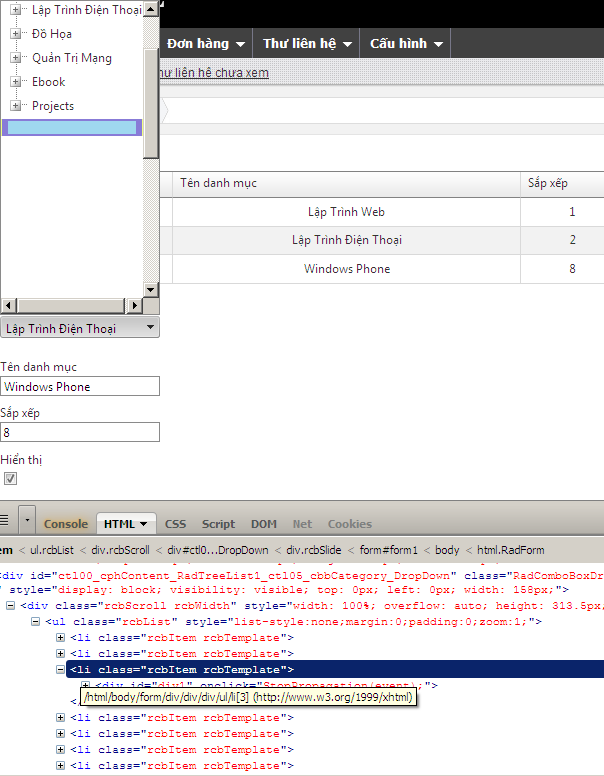Open the Đơn hàng menu
Viewport: 604px width, 776px height.
[x=205, y=44]
